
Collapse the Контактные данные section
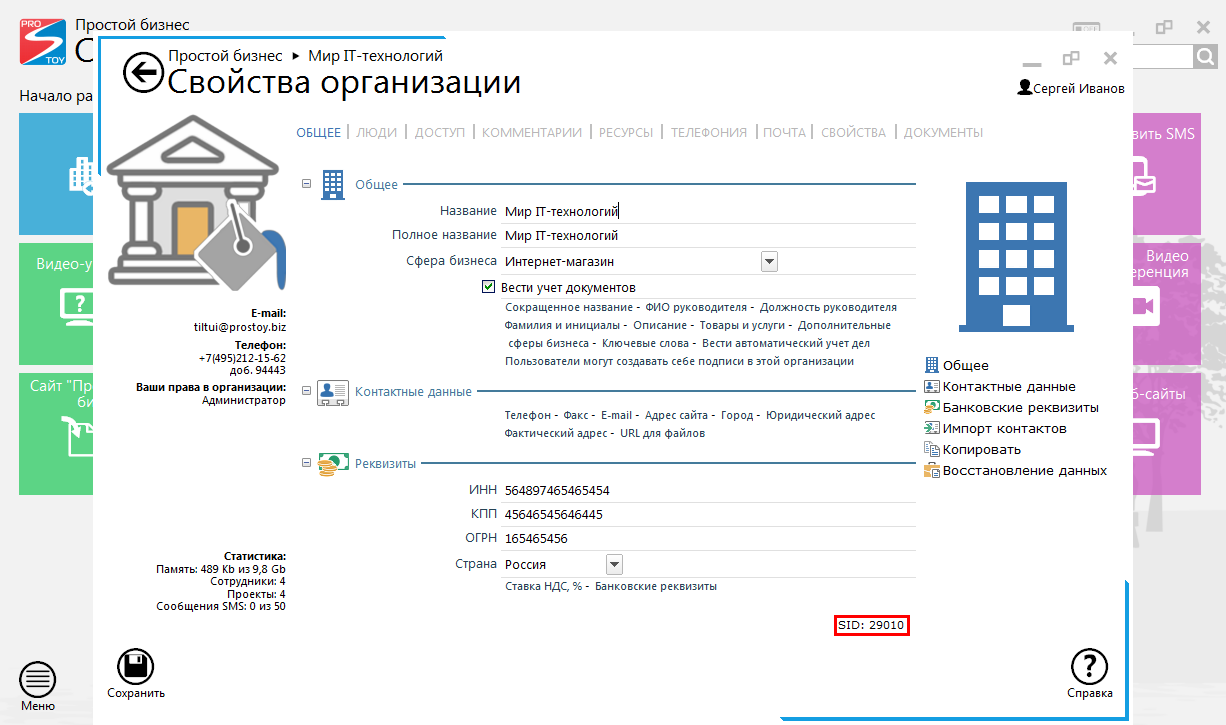[x=307, y=392]
